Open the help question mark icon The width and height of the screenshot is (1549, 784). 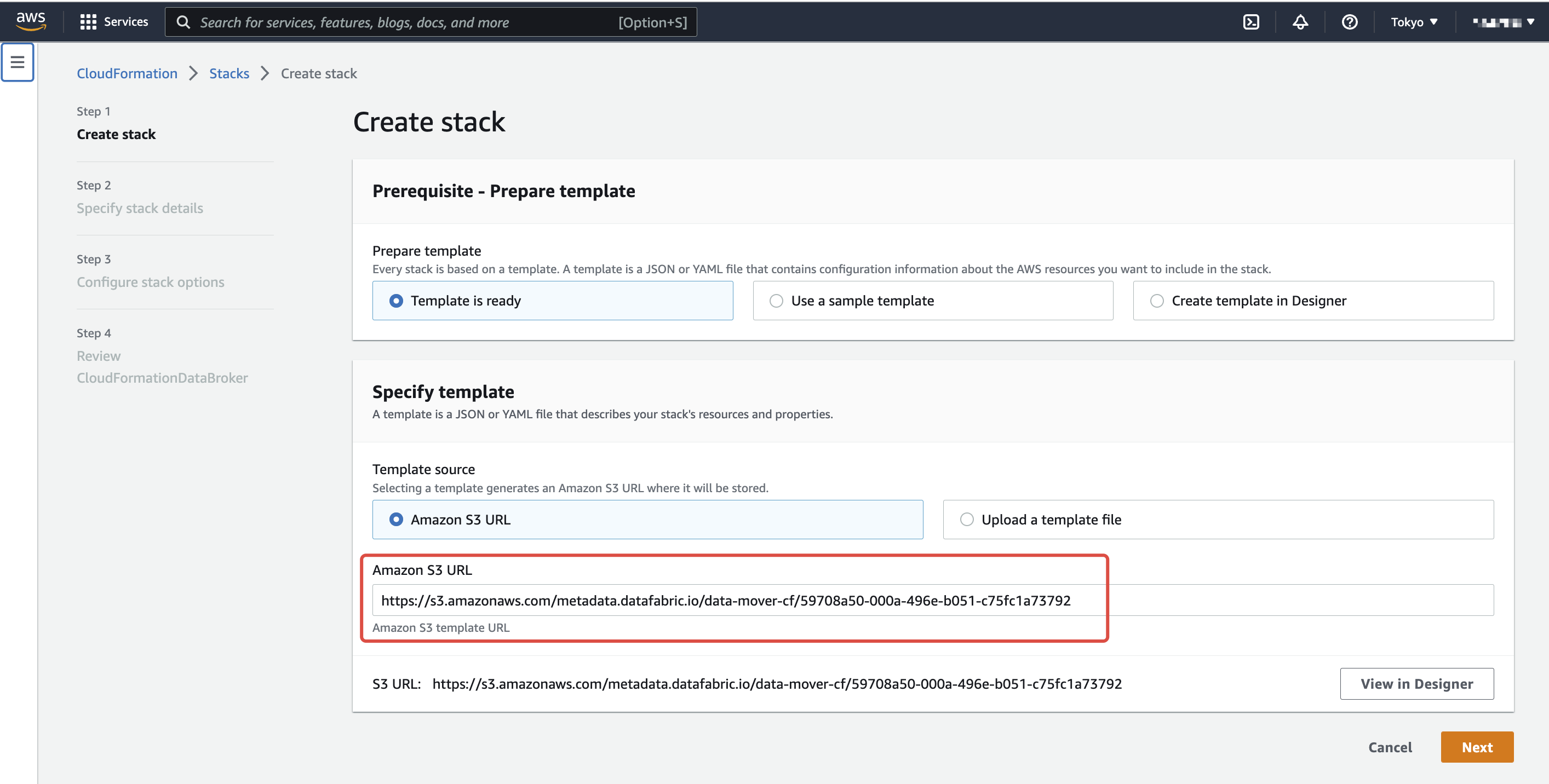1350,22
